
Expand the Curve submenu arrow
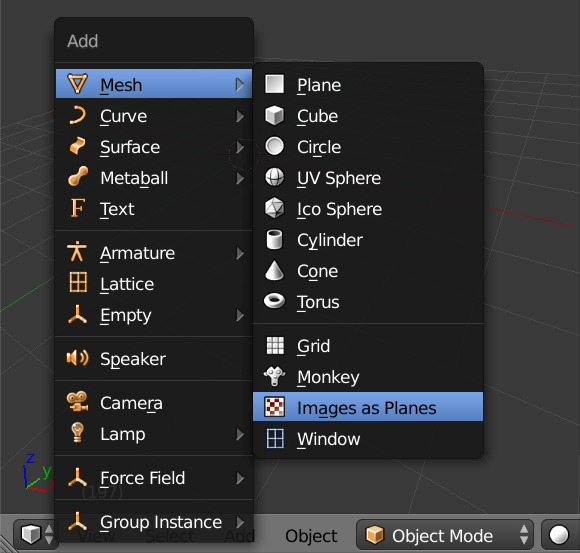click(x=240, y=116)
